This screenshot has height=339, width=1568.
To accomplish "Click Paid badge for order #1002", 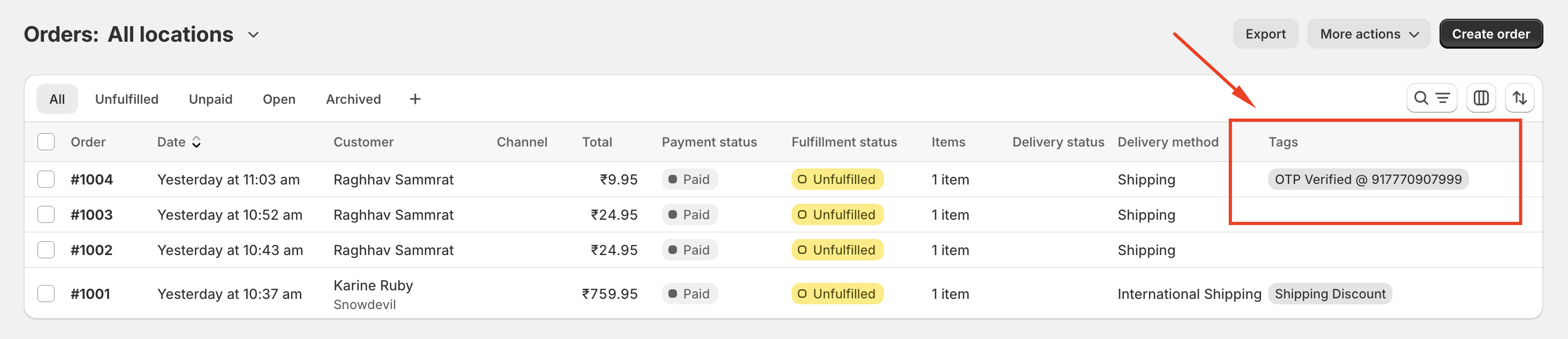I will [689, 250].
